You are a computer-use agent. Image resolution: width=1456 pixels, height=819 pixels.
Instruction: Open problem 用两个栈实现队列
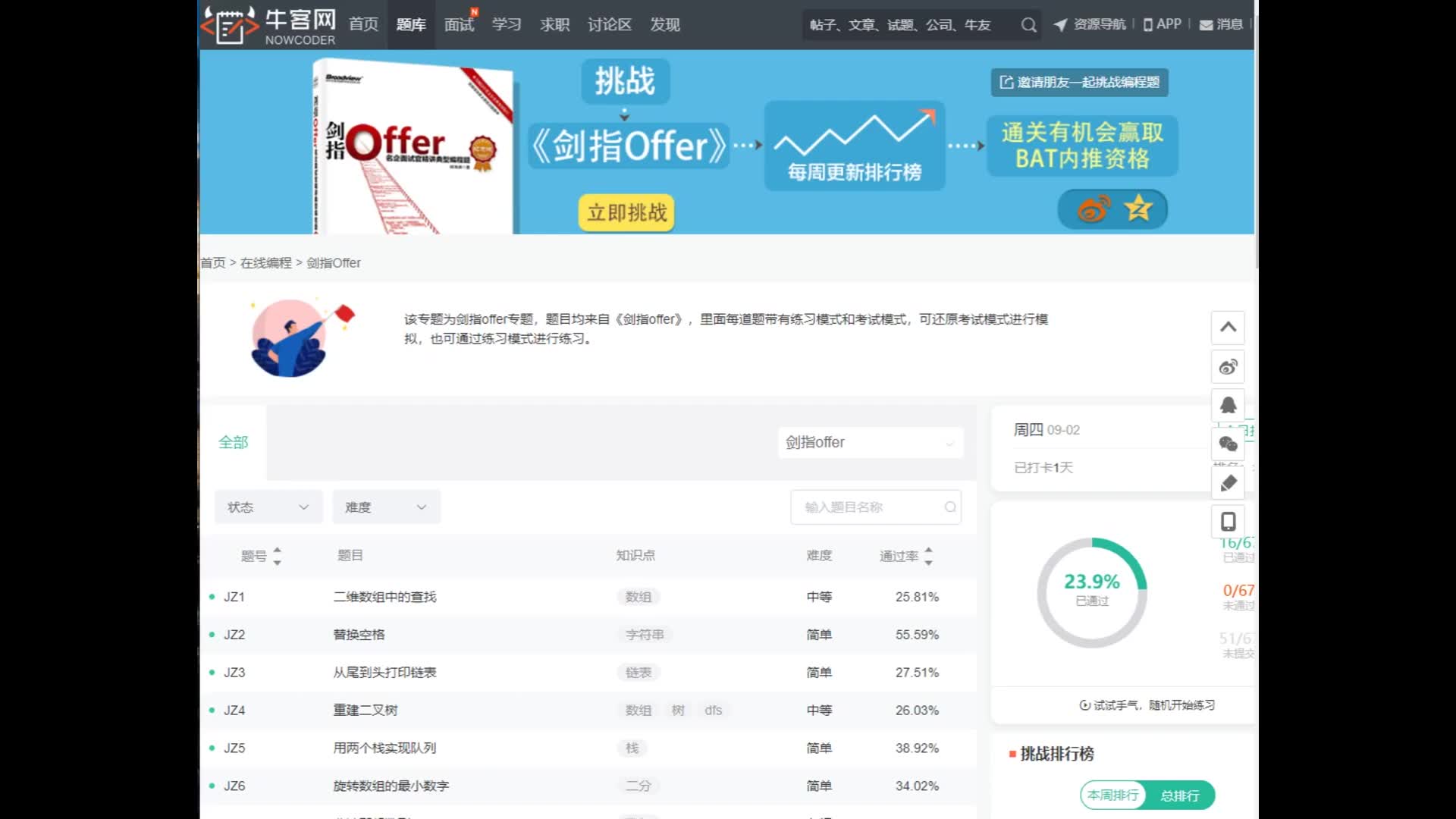click(x=384, y=748)
